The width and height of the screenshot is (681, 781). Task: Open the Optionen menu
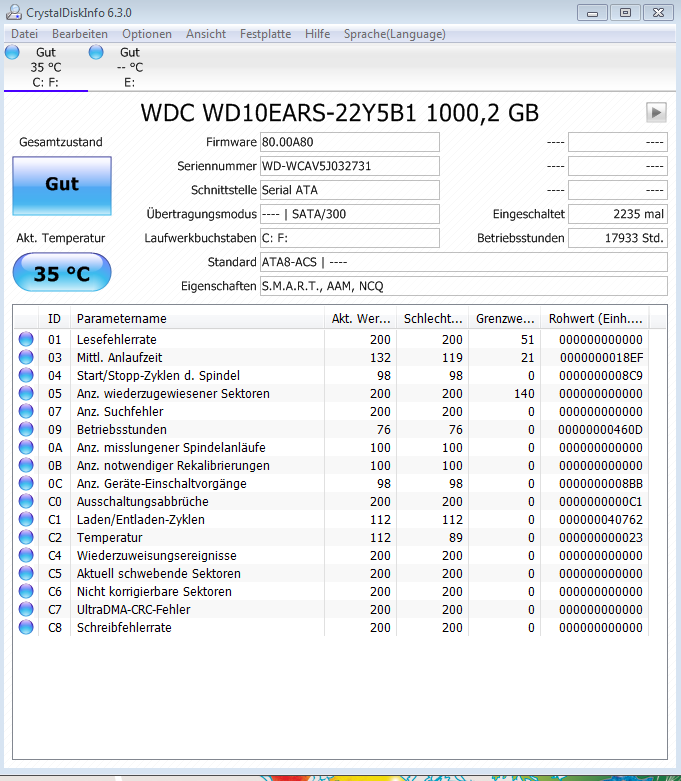[147, 34]
